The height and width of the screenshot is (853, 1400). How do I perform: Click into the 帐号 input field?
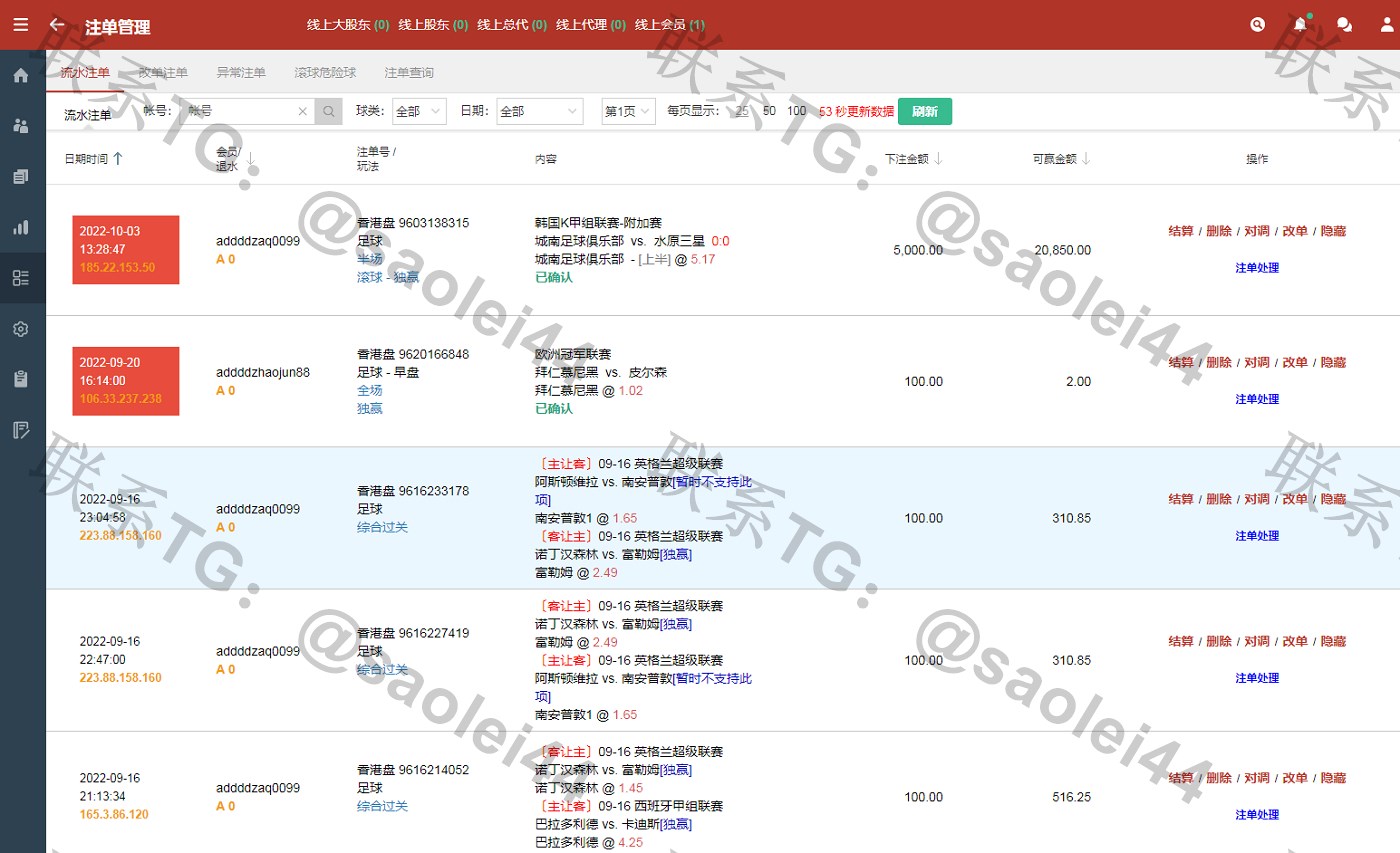coord(238,111)
